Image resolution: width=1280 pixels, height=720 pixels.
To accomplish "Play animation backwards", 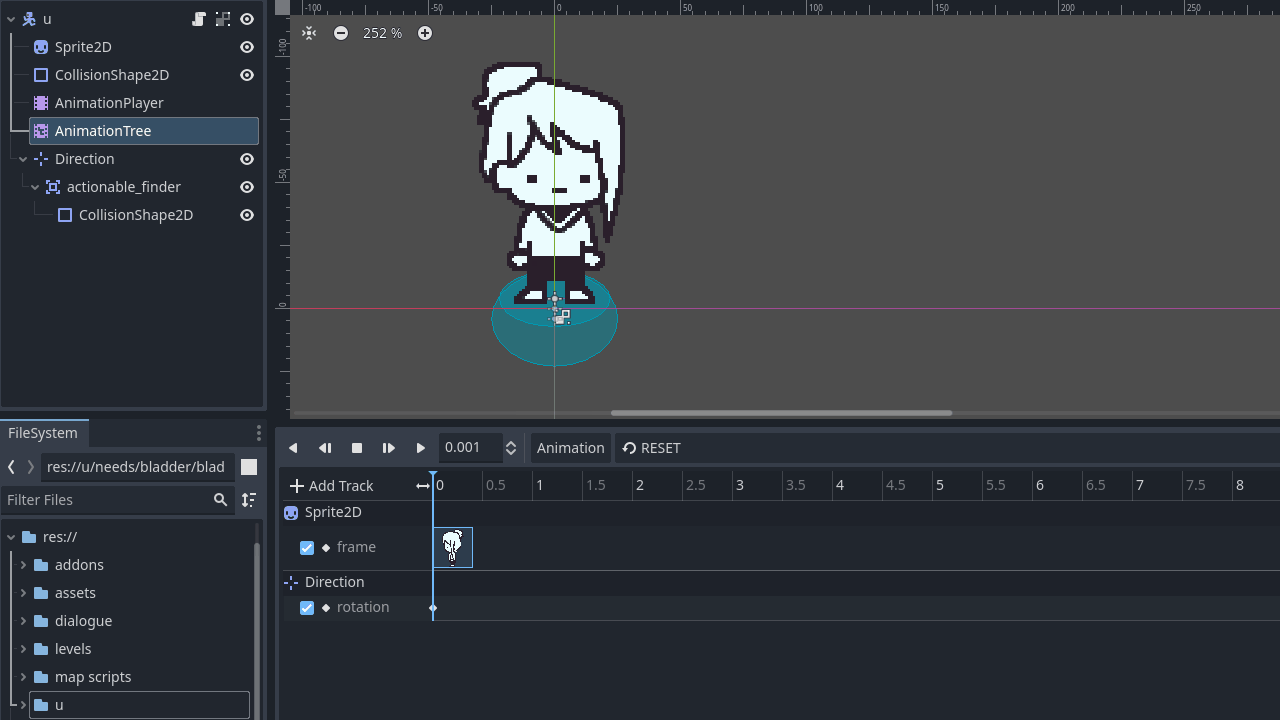I will tap(293, 448).
